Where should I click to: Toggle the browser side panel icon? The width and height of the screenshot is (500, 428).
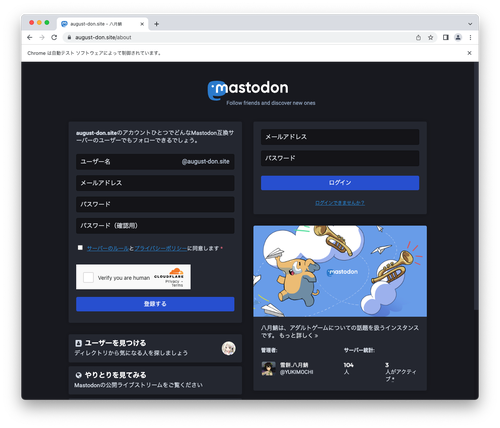point(446,37)
